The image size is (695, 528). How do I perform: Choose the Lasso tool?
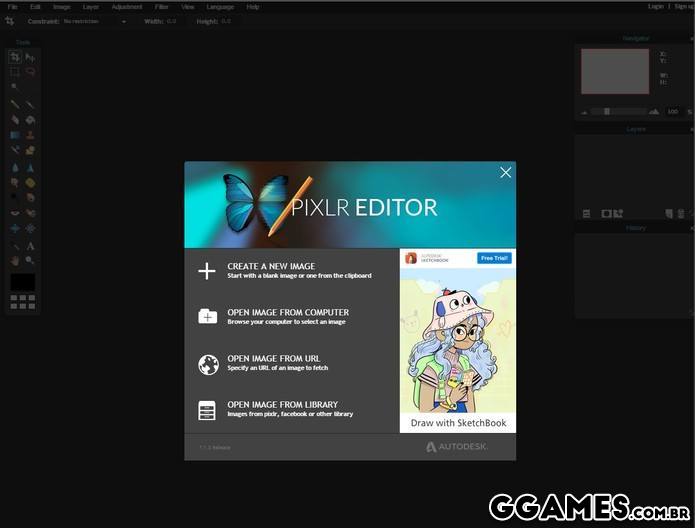(x=30, y=72)
